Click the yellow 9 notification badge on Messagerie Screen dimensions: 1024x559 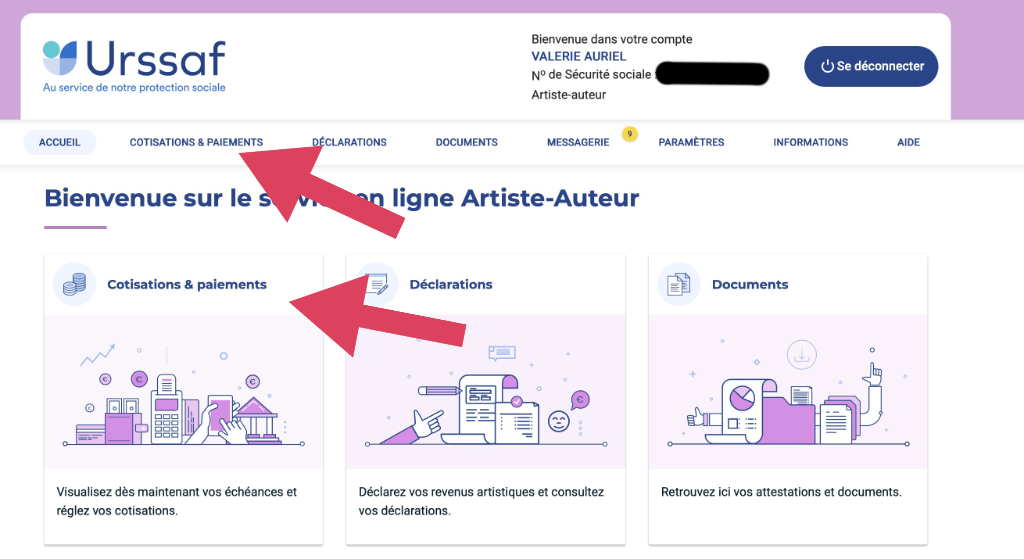pos(630,134)
